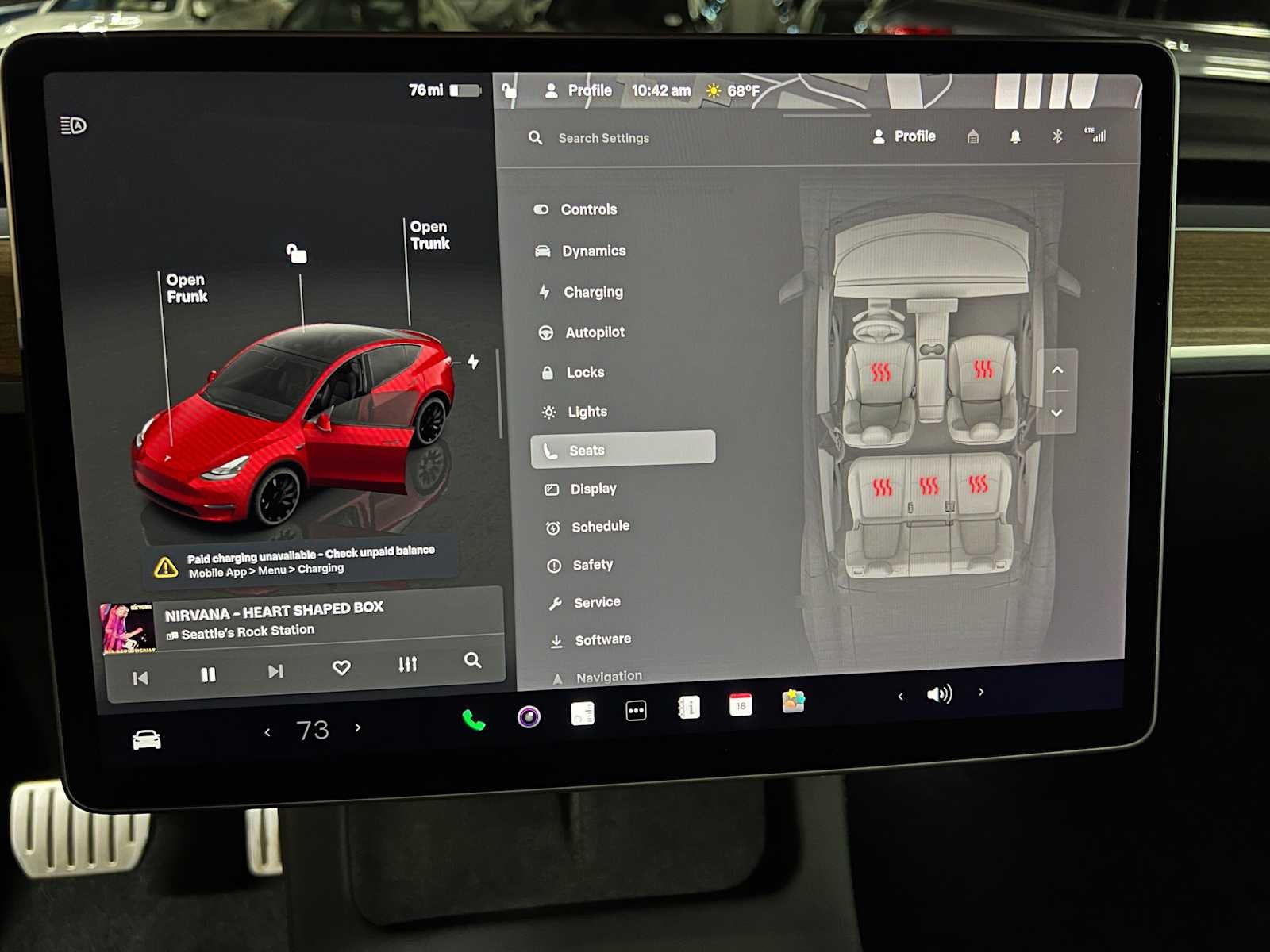Screen dimensions: 1270x952
Task: Click the Search Settings field
Action: pos(603,138)
